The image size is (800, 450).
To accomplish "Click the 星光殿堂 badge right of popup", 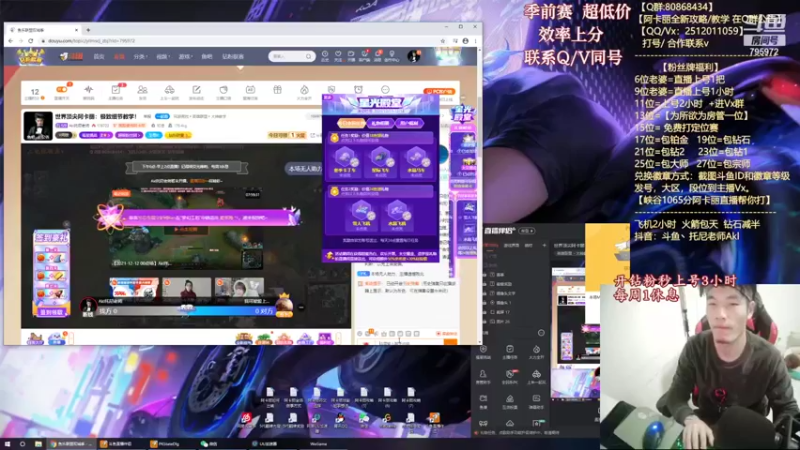I will tap(463, 116).
